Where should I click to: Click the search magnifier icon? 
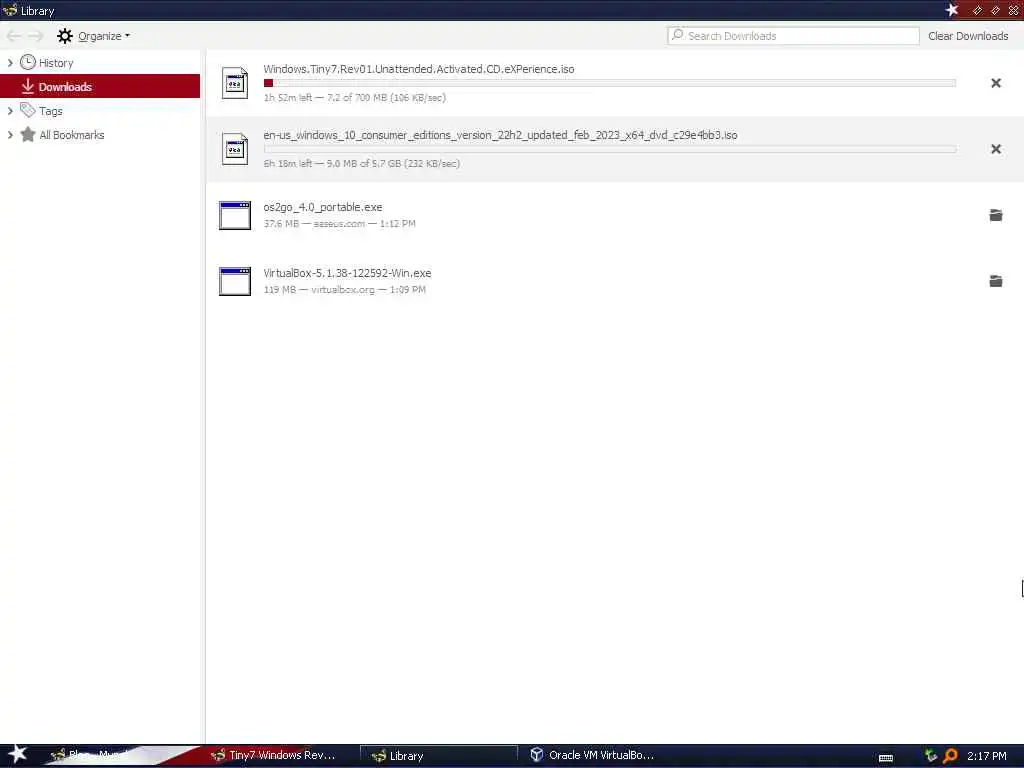[677, 35]
